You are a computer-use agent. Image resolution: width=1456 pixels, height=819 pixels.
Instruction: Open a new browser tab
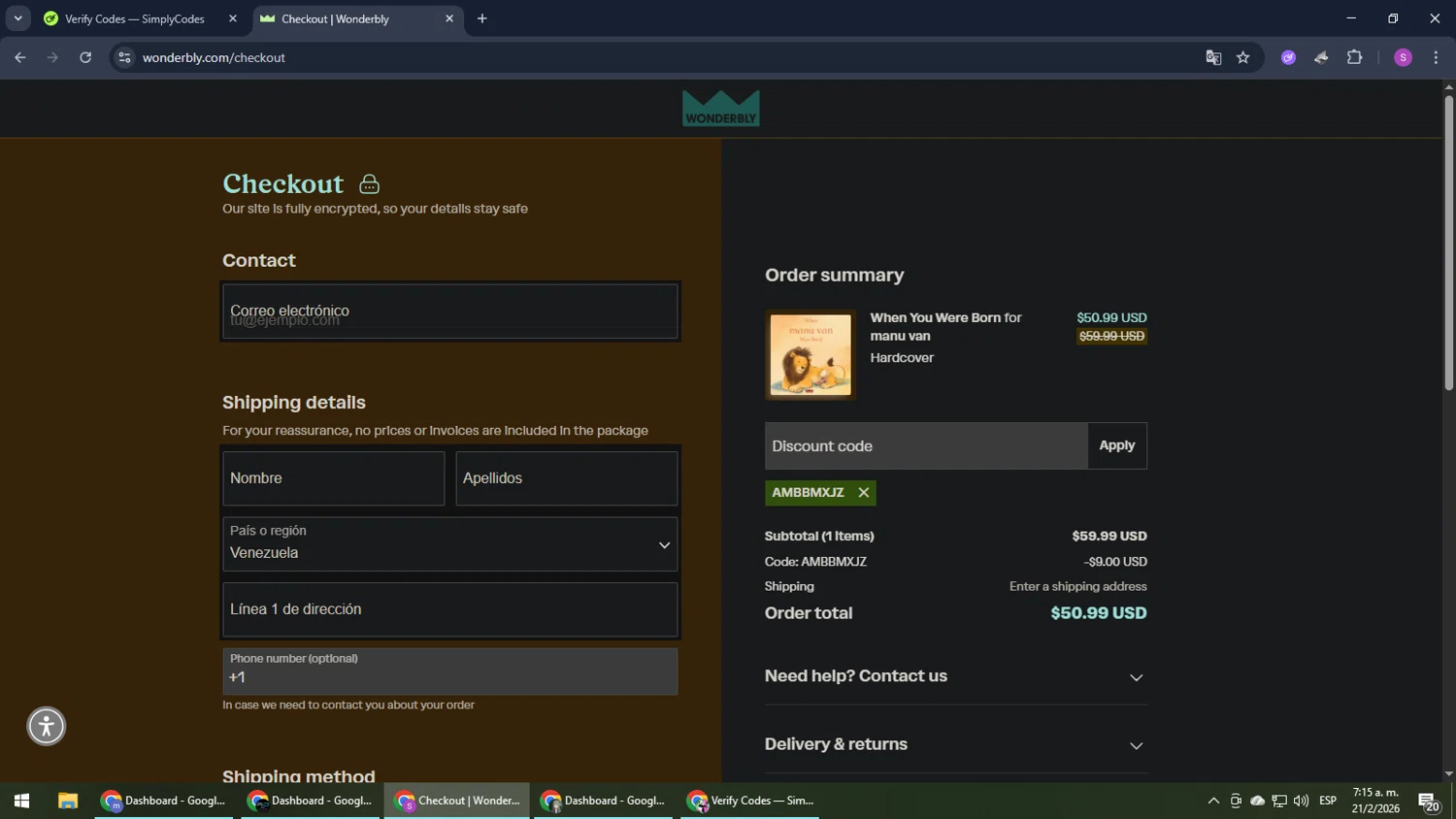[481, 18]
